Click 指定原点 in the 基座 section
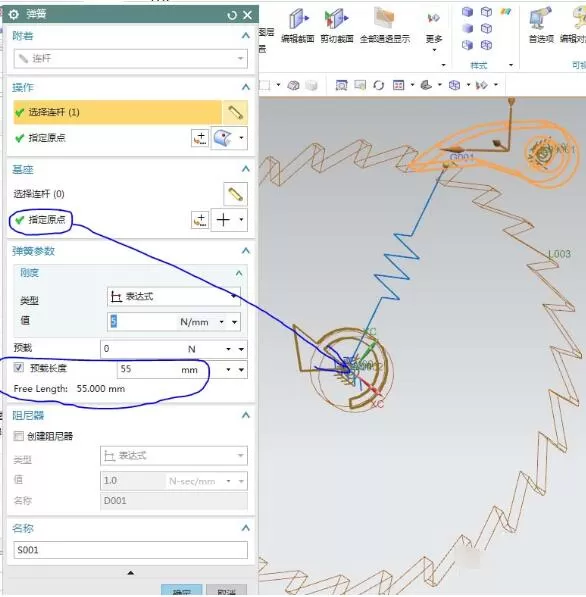 (47, 220)
